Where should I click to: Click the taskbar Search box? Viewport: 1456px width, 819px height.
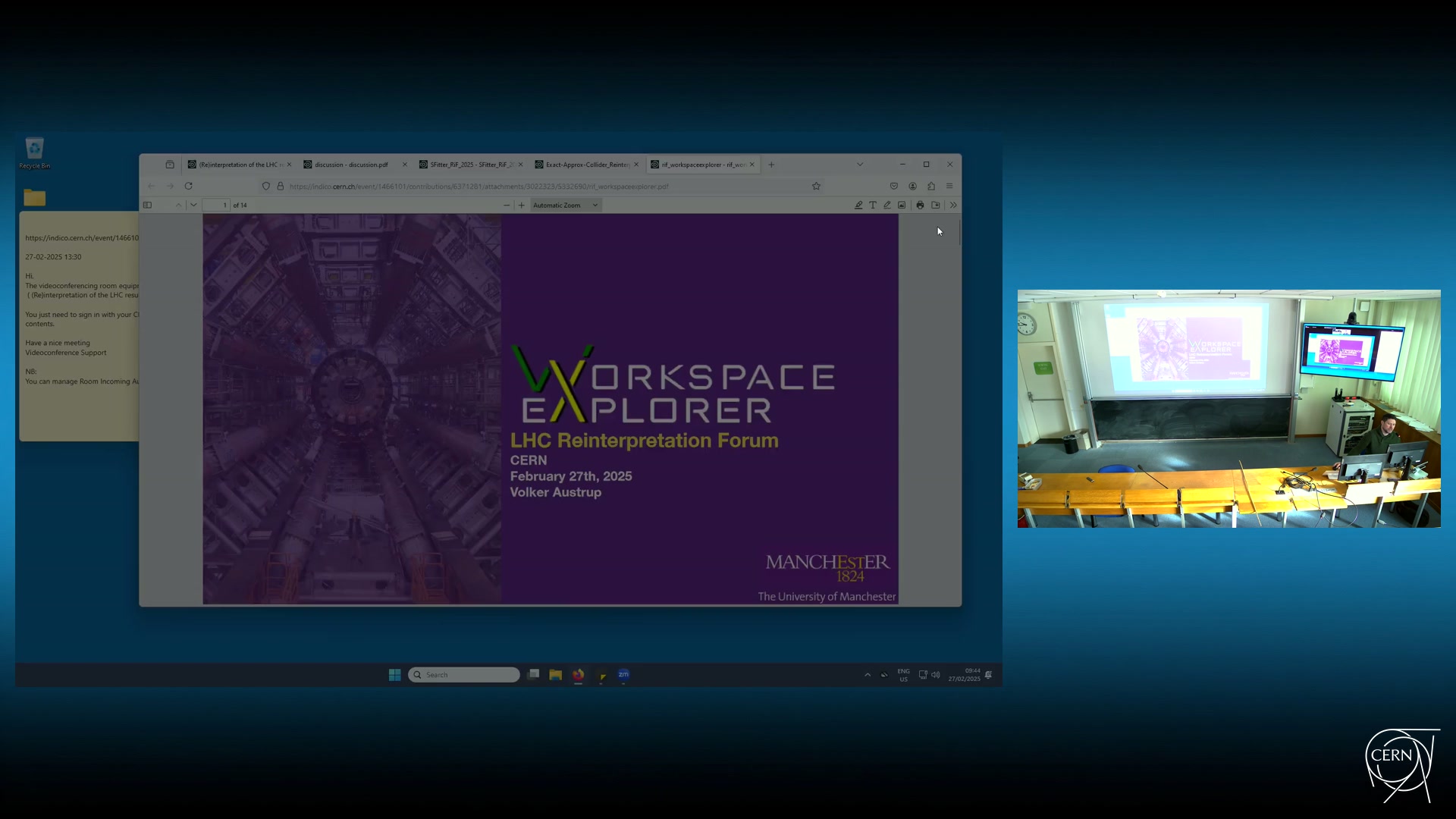pyautogui.click(x=464, y=675)
